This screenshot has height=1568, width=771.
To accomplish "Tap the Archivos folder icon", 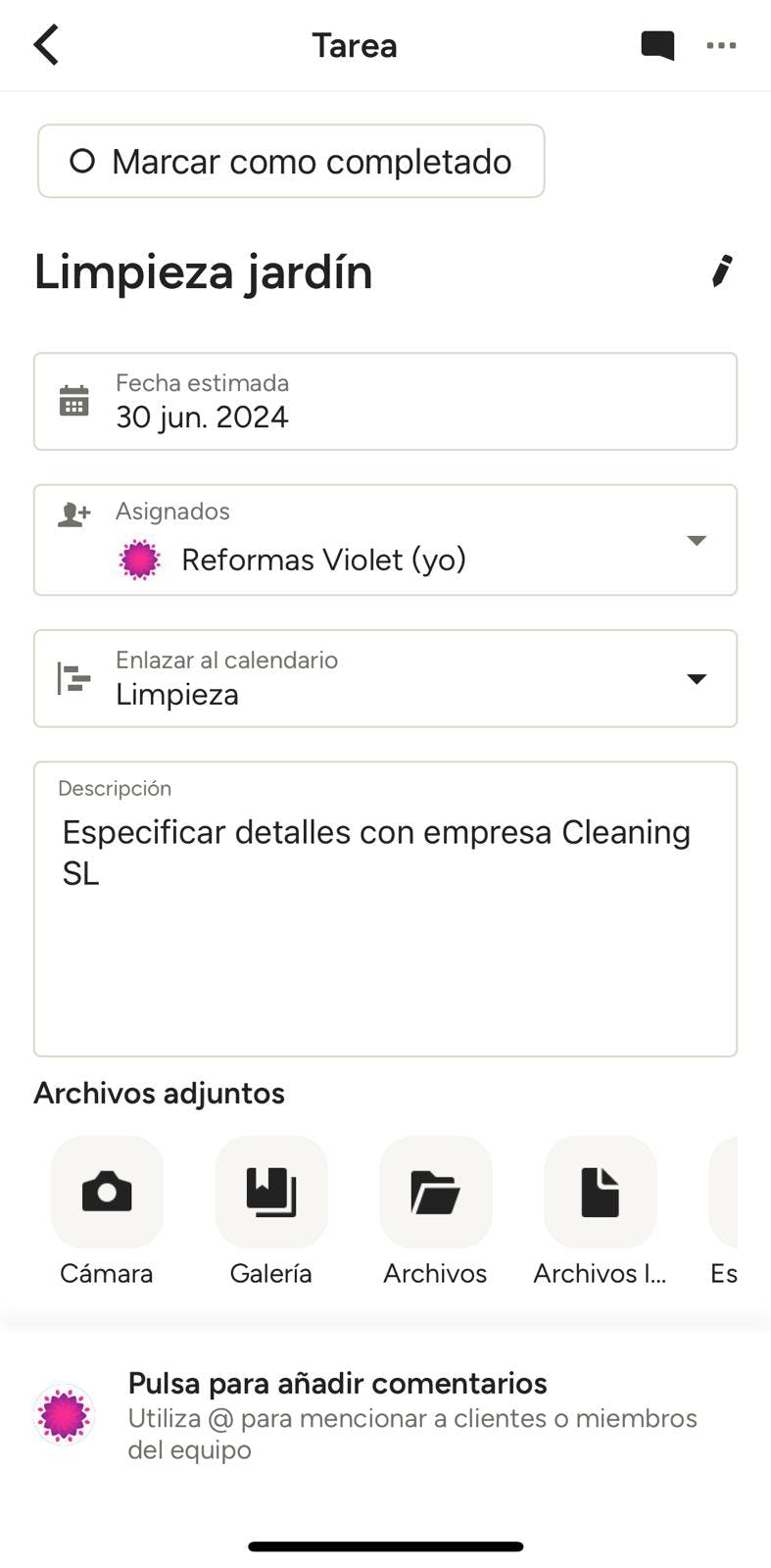I will click(x=436, y=1192).
